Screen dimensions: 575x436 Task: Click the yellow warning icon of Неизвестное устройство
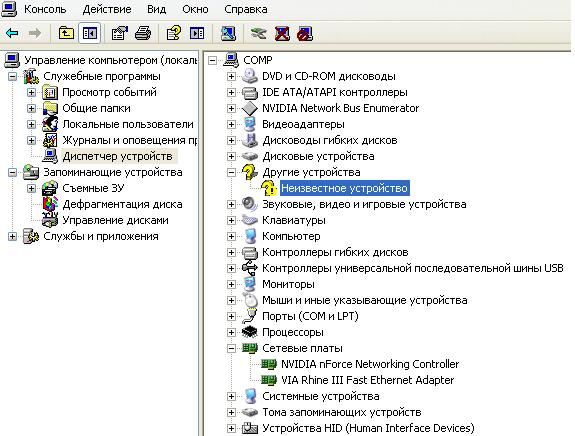(x=269, y=188)
